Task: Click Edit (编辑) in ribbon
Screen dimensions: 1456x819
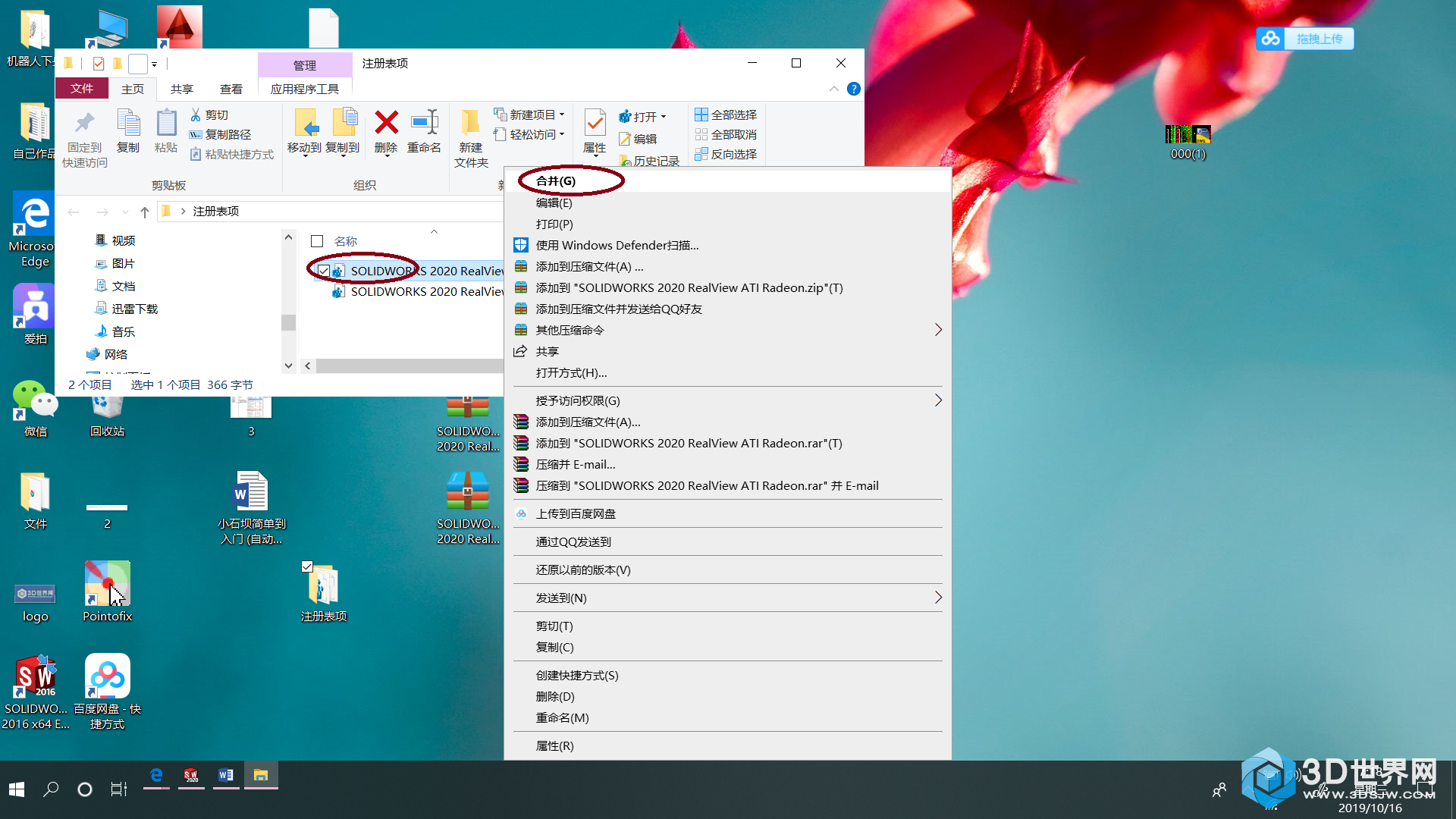Action: (638, 139)
